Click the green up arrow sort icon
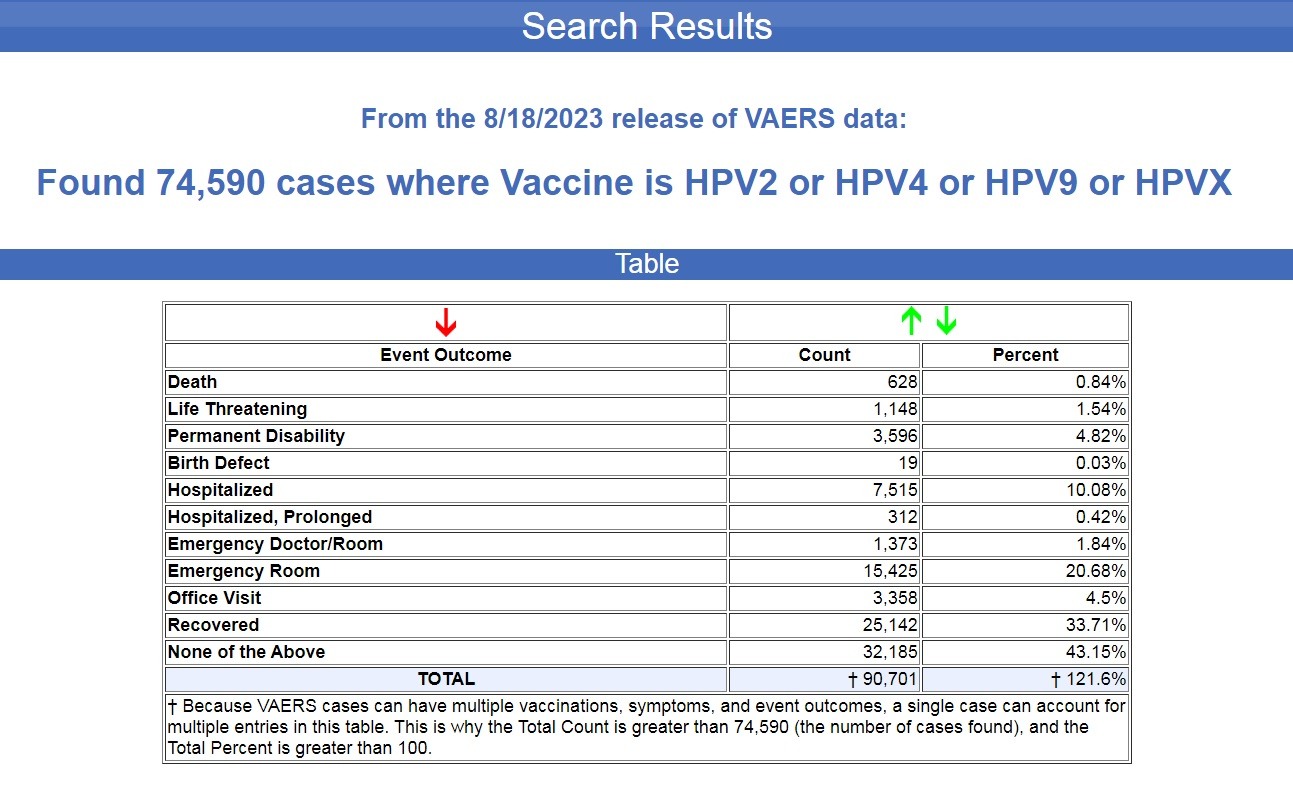Image resolution: width=1293 pixels, height=796 pixels. 910,322
